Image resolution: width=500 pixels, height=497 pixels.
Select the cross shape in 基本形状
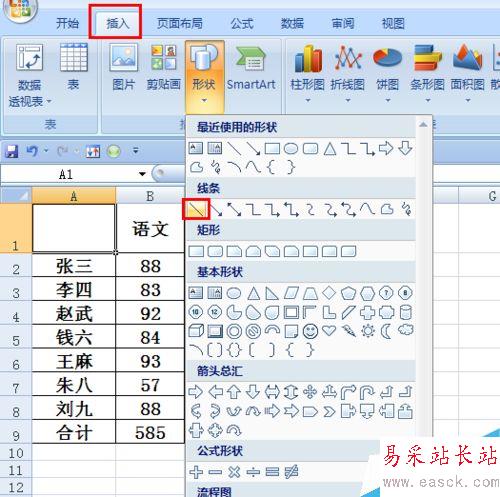(368, 312)
